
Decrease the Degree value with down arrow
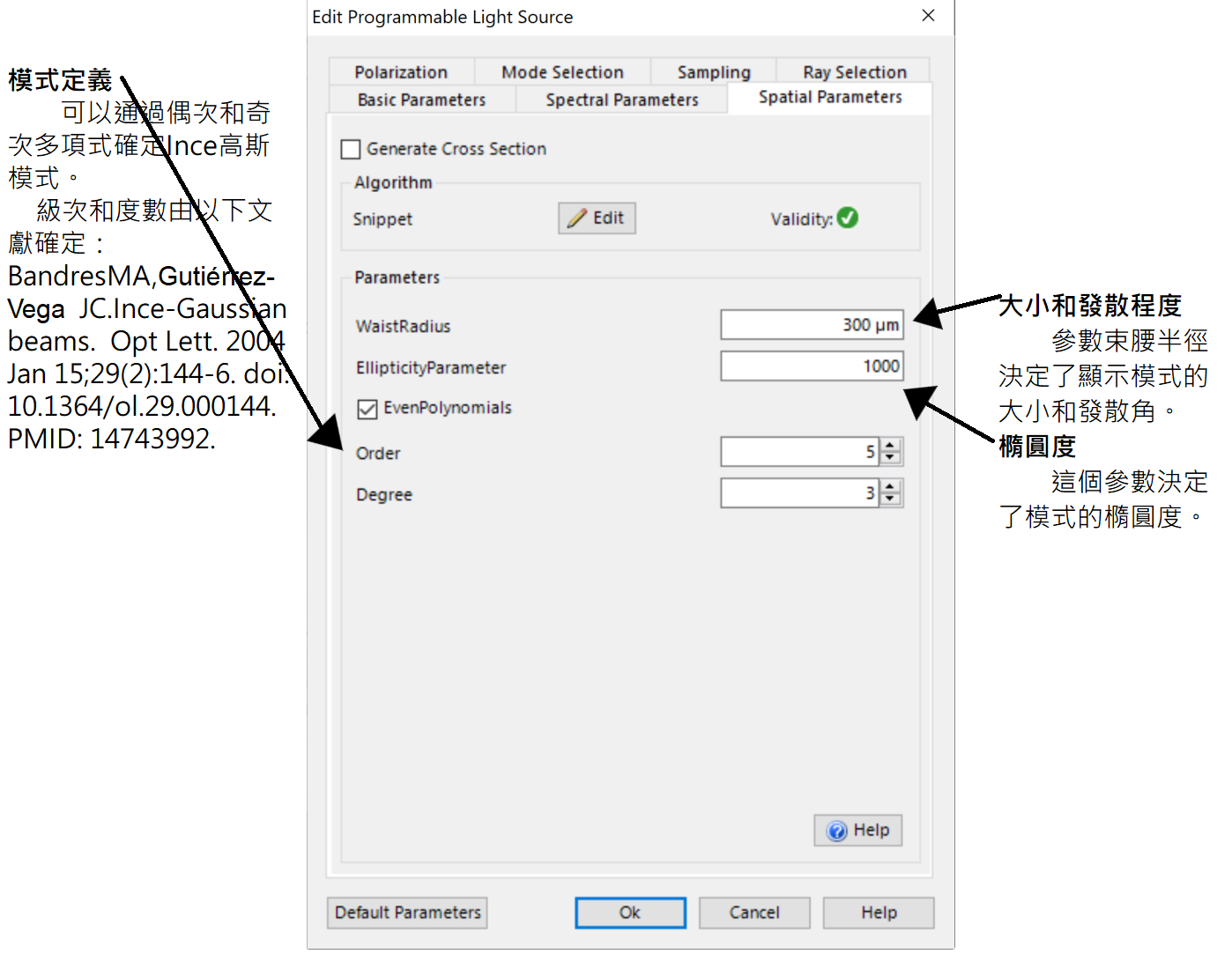click(891, 499)
